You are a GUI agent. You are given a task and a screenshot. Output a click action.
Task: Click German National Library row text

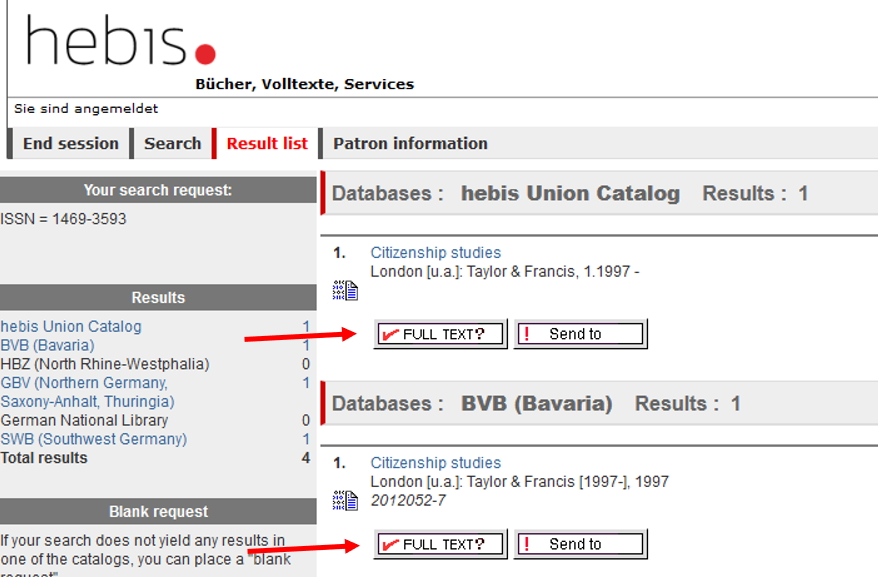(x=84, y=420)
